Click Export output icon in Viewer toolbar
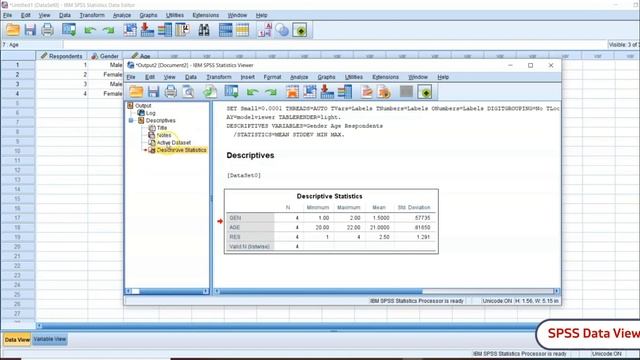The image size is (640, 360). pos(210,92)
